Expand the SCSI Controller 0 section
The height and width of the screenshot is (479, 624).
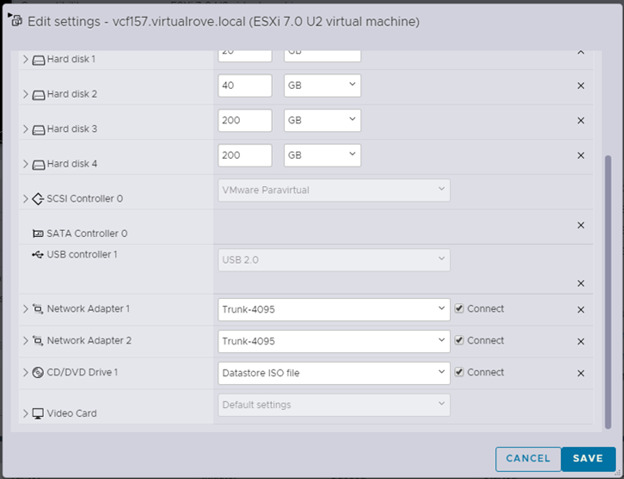point(26,199)
